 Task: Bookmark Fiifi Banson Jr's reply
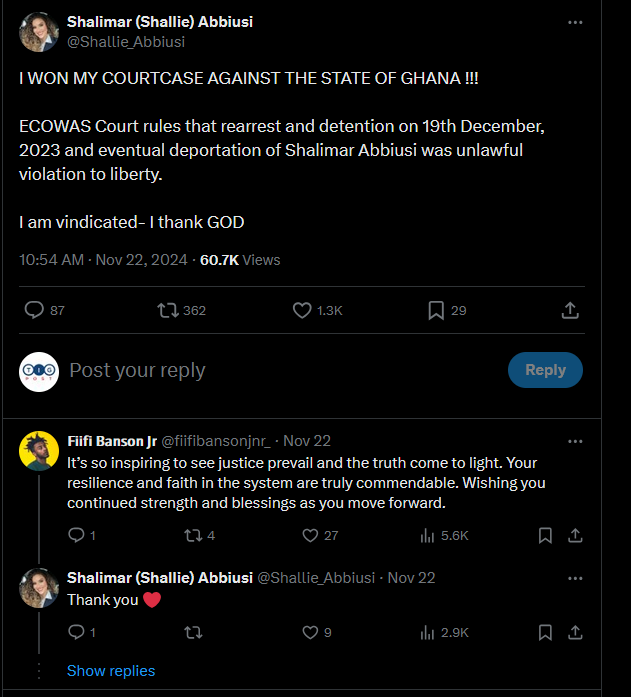[545, 535]
